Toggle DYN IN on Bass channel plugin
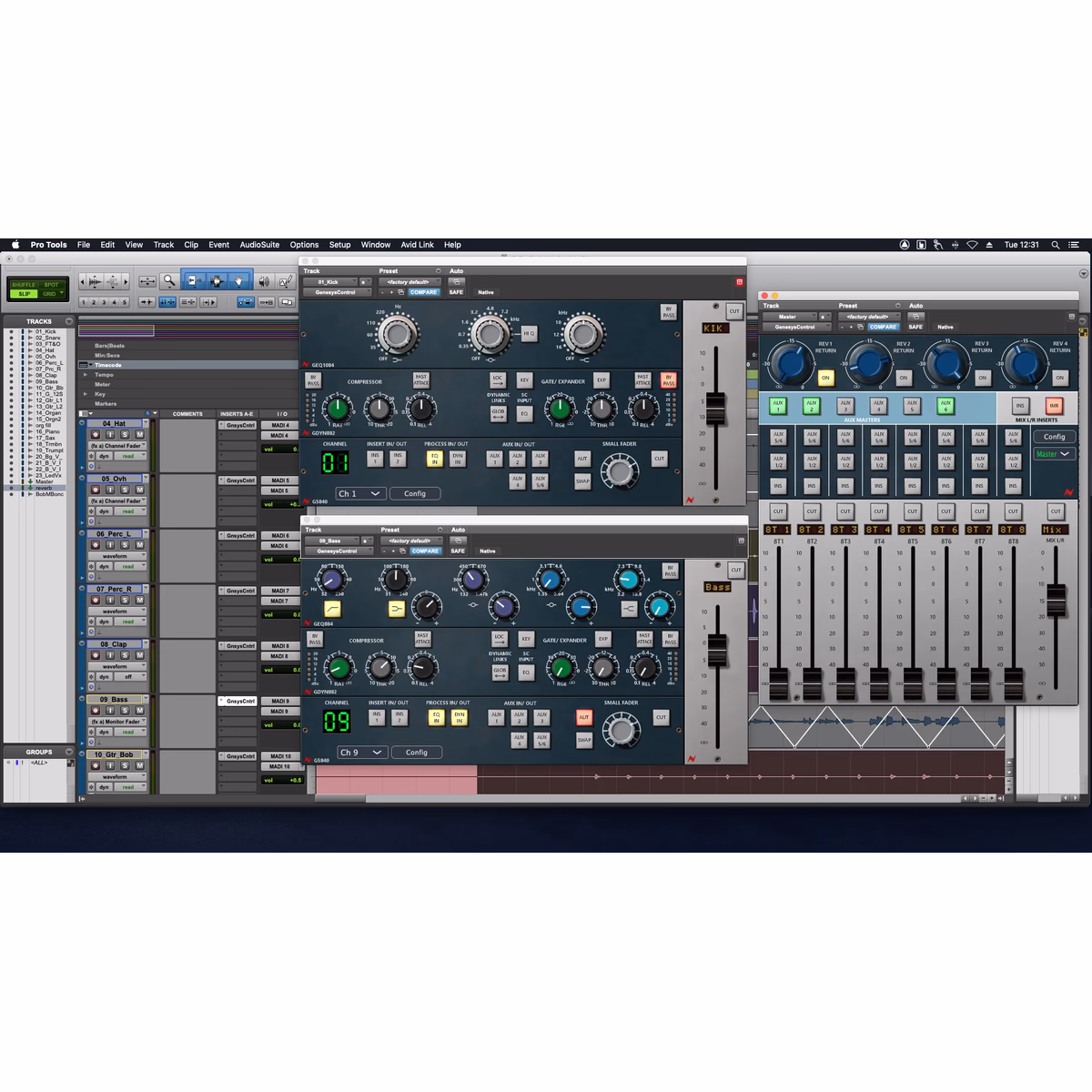 pos(460,717)
